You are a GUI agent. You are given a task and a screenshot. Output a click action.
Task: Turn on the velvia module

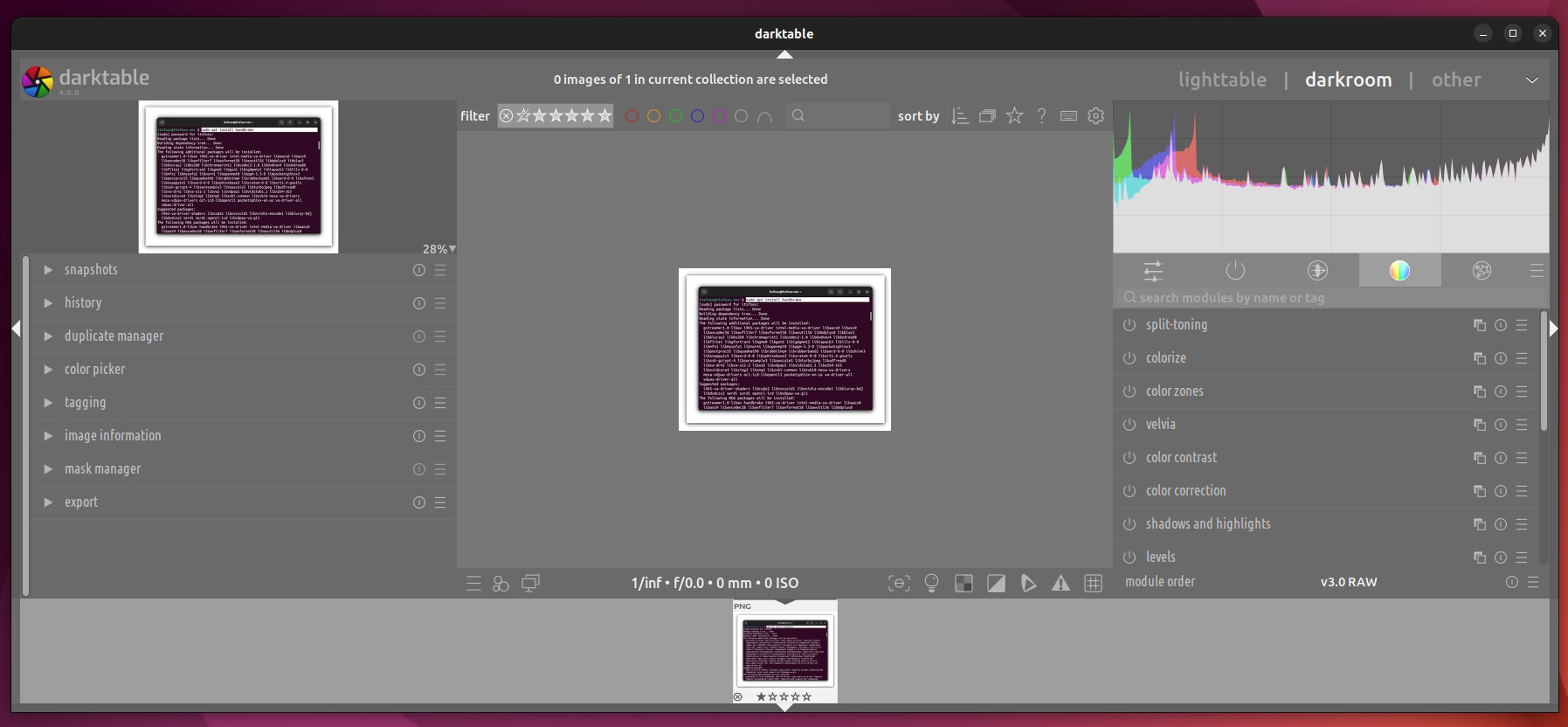click(x=1129, y=425)
